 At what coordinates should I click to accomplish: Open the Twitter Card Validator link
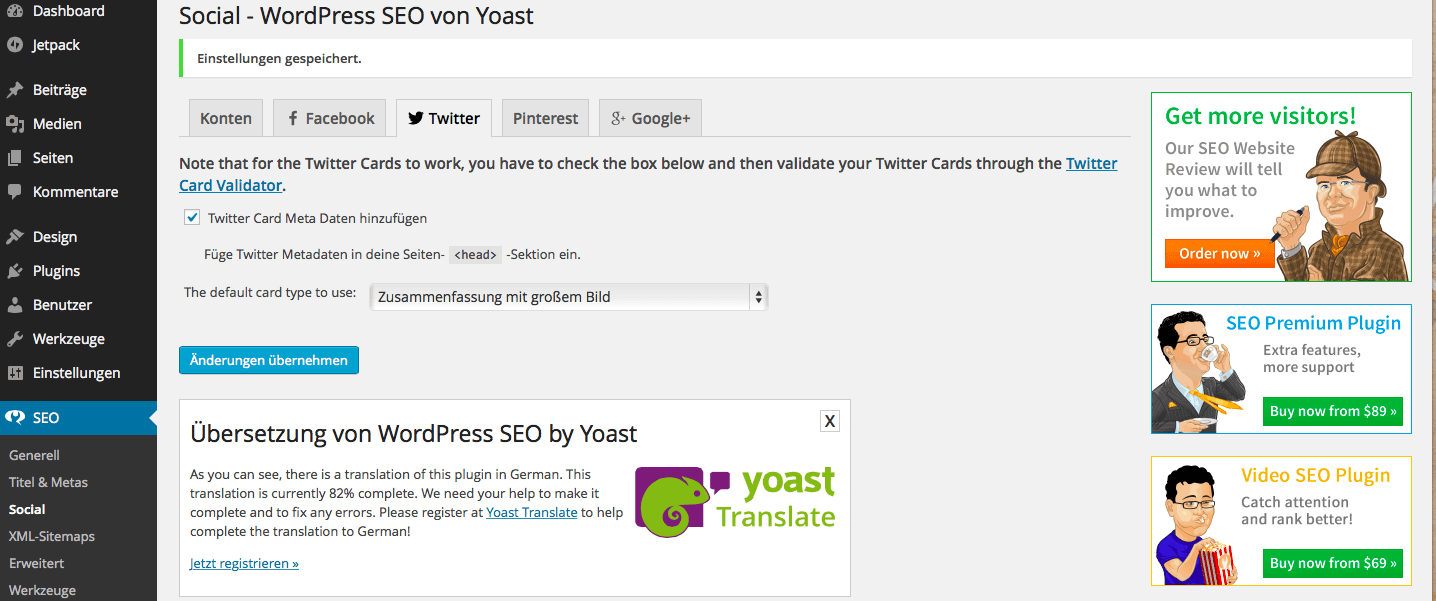tap(648, 174)
